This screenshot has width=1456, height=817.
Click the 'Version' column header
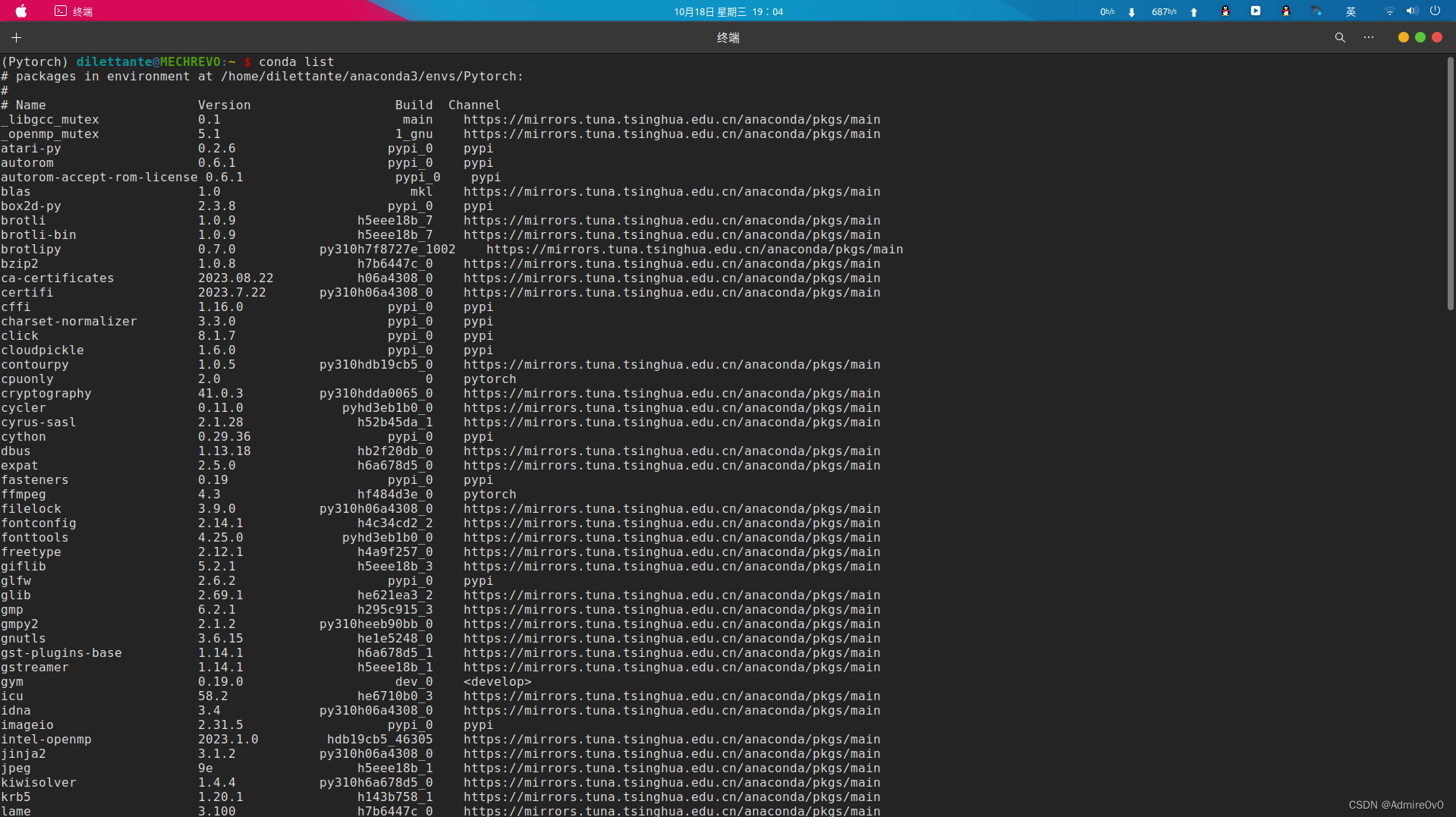tap(224, 105)
